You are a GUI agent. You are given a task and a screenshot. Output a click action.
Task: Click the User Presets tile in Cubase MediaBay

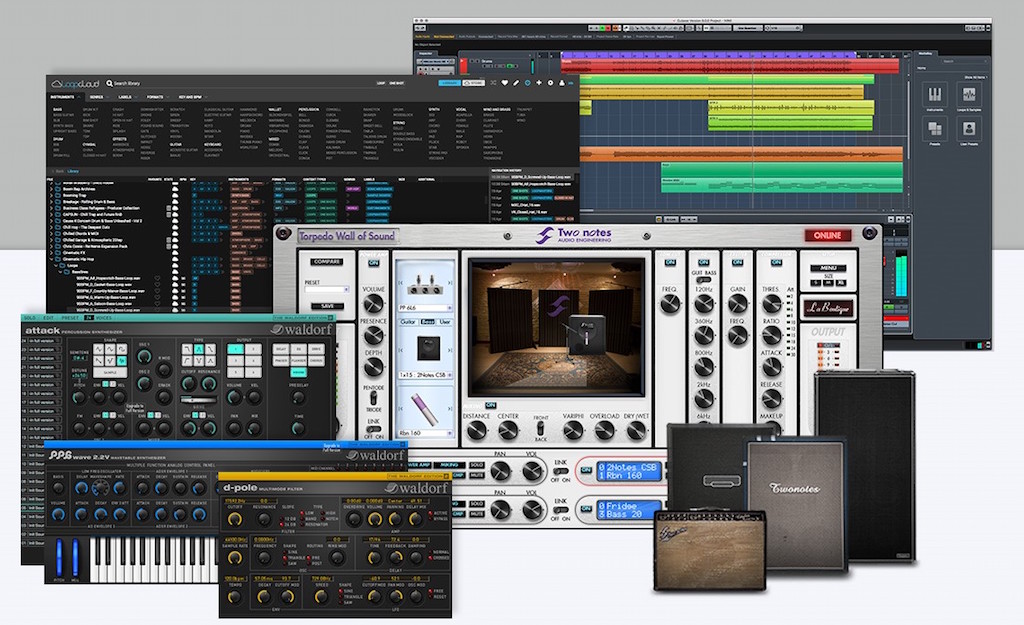(x=968, y=129)
